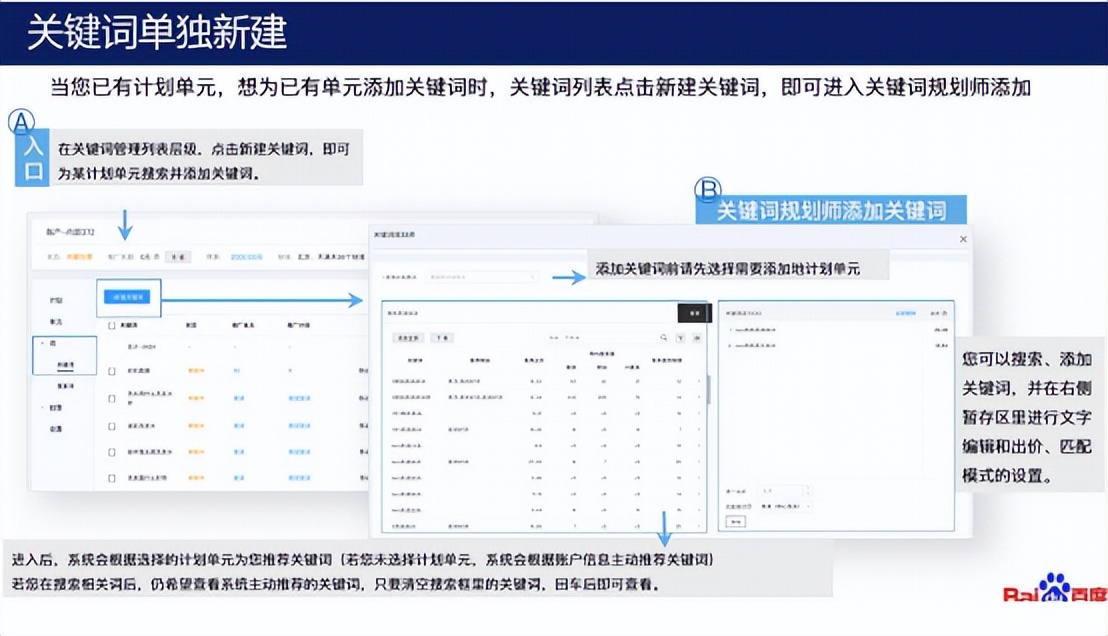The width and height of the screenshot is (1108, 636).
Task: Open the plan unit selection dropdown
Action: 482,277
